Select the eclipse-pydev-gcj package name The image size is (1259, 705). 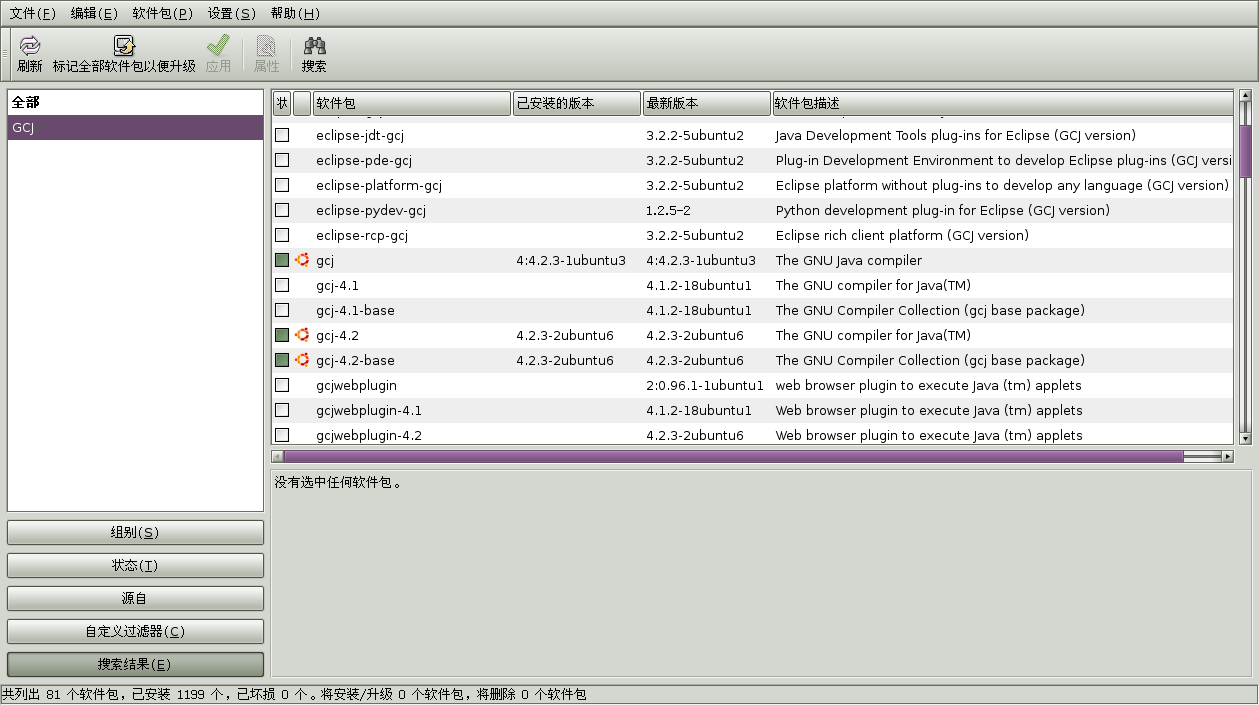click(371, 210)
